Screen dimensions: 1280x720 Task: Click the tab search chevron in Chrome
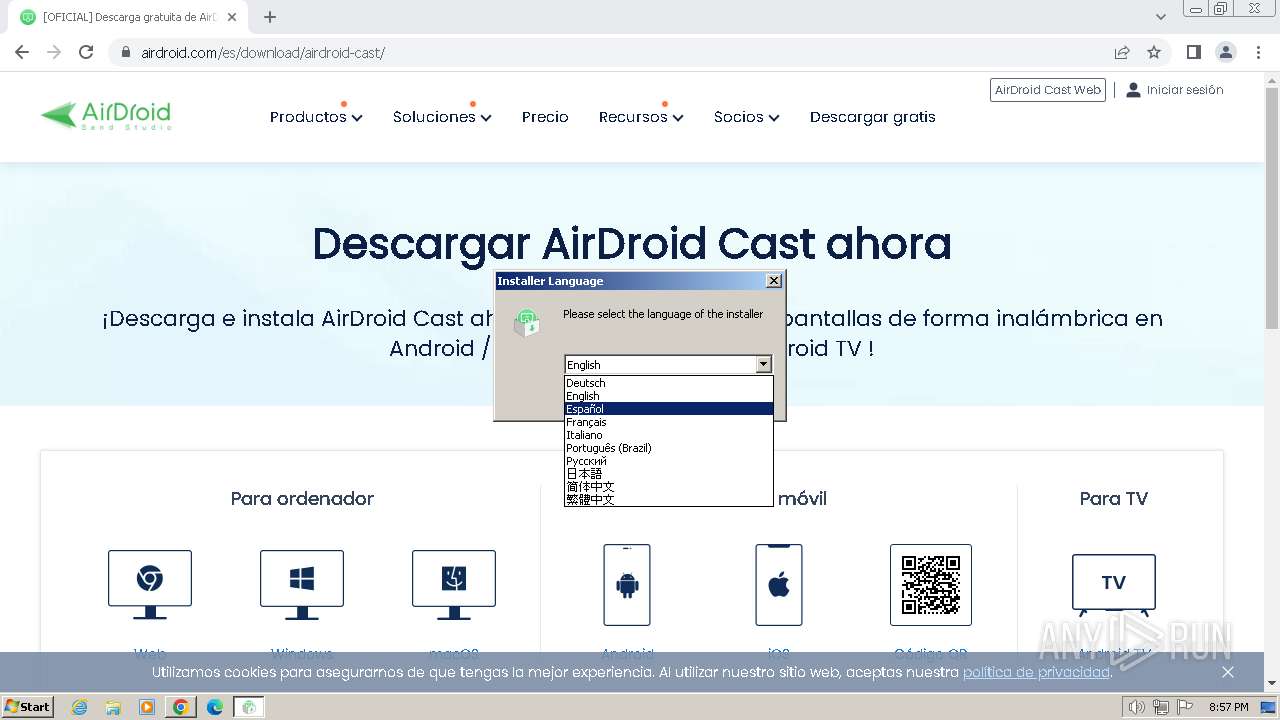(x=1161, y=17)
